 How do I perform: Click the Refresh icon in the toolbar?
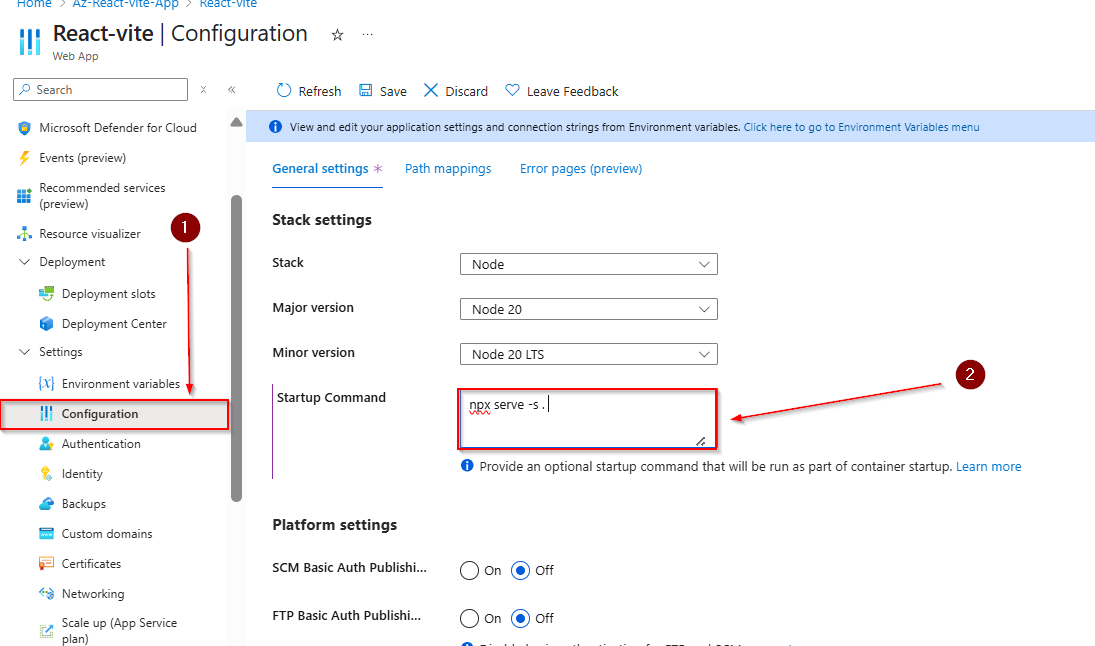[284, 91]
